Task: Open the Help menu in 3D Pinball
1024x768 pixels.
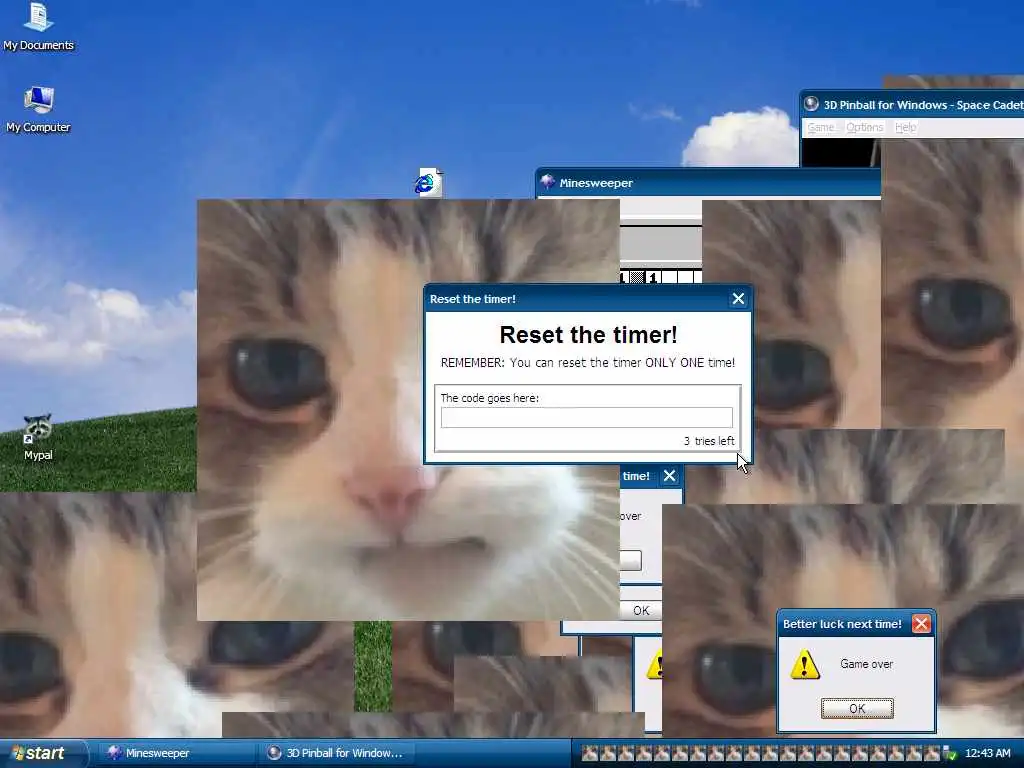Action: (905, 127)
